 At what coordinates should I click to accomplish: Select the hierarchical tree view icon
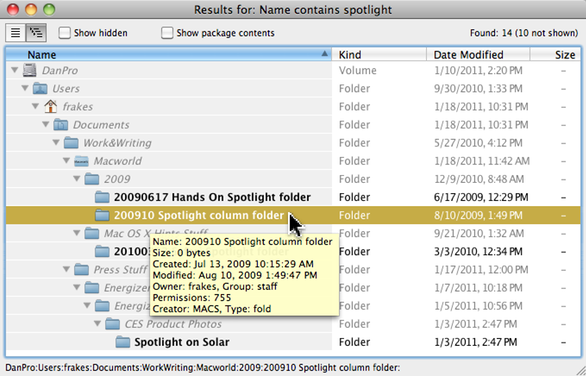pyautogui.click(x=36, y=33)
